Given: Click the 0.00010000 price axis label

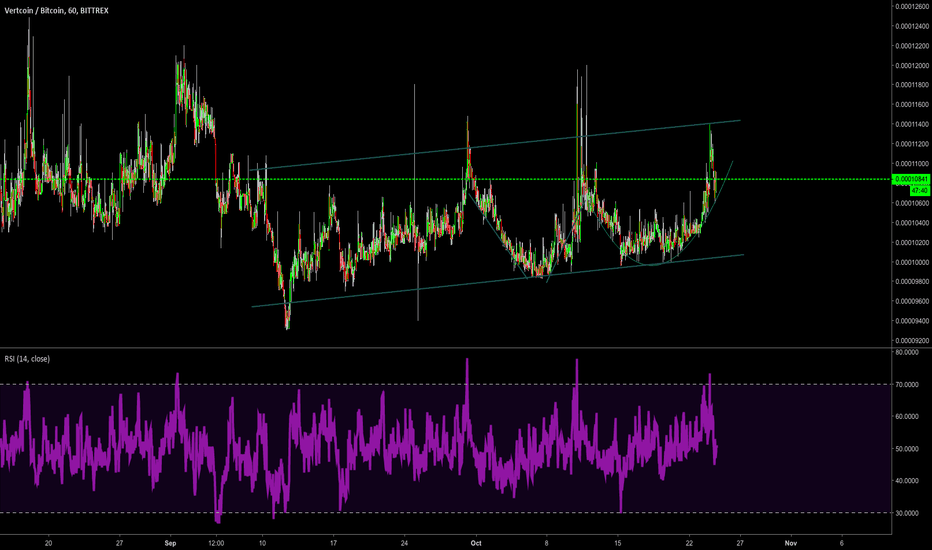Looking at the screenshot, I should 912,262.
